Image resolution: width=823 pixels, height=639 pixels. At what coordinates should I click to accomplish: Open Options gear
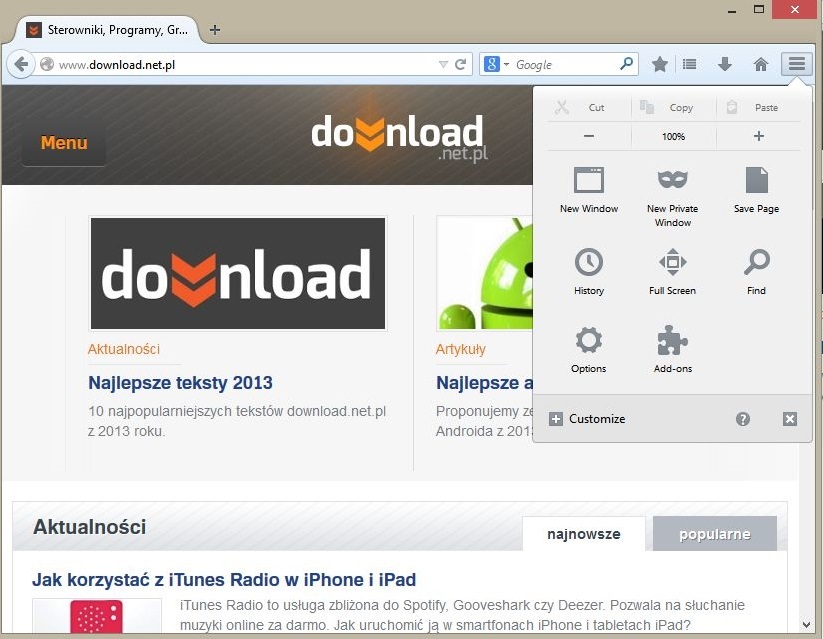[589, 350]
